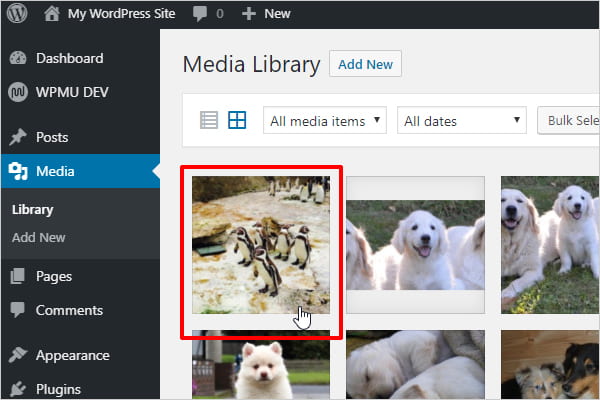This screenshot has height=400, width=600.
Task: Open the All dates filter dropdown
Action: pos(462,121)
